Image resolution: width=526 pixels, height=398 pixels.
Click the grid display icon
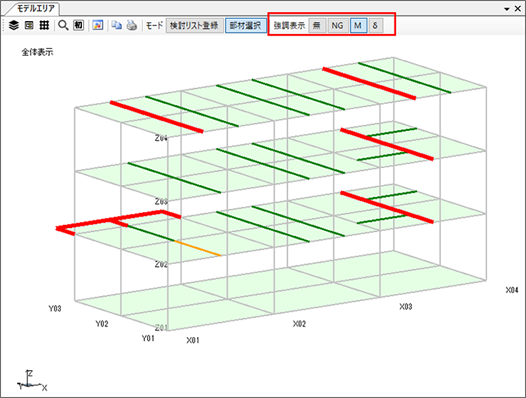tap(44, 25)
